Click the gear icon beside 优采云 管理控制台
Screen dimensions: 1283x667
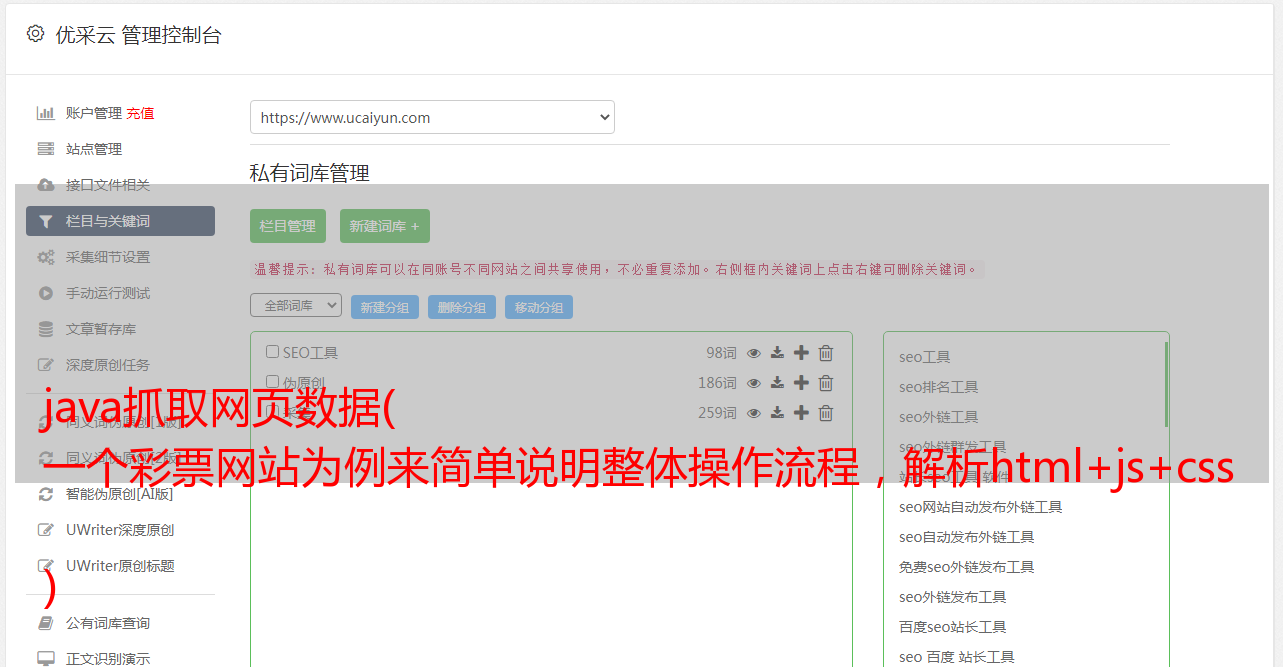35,34
